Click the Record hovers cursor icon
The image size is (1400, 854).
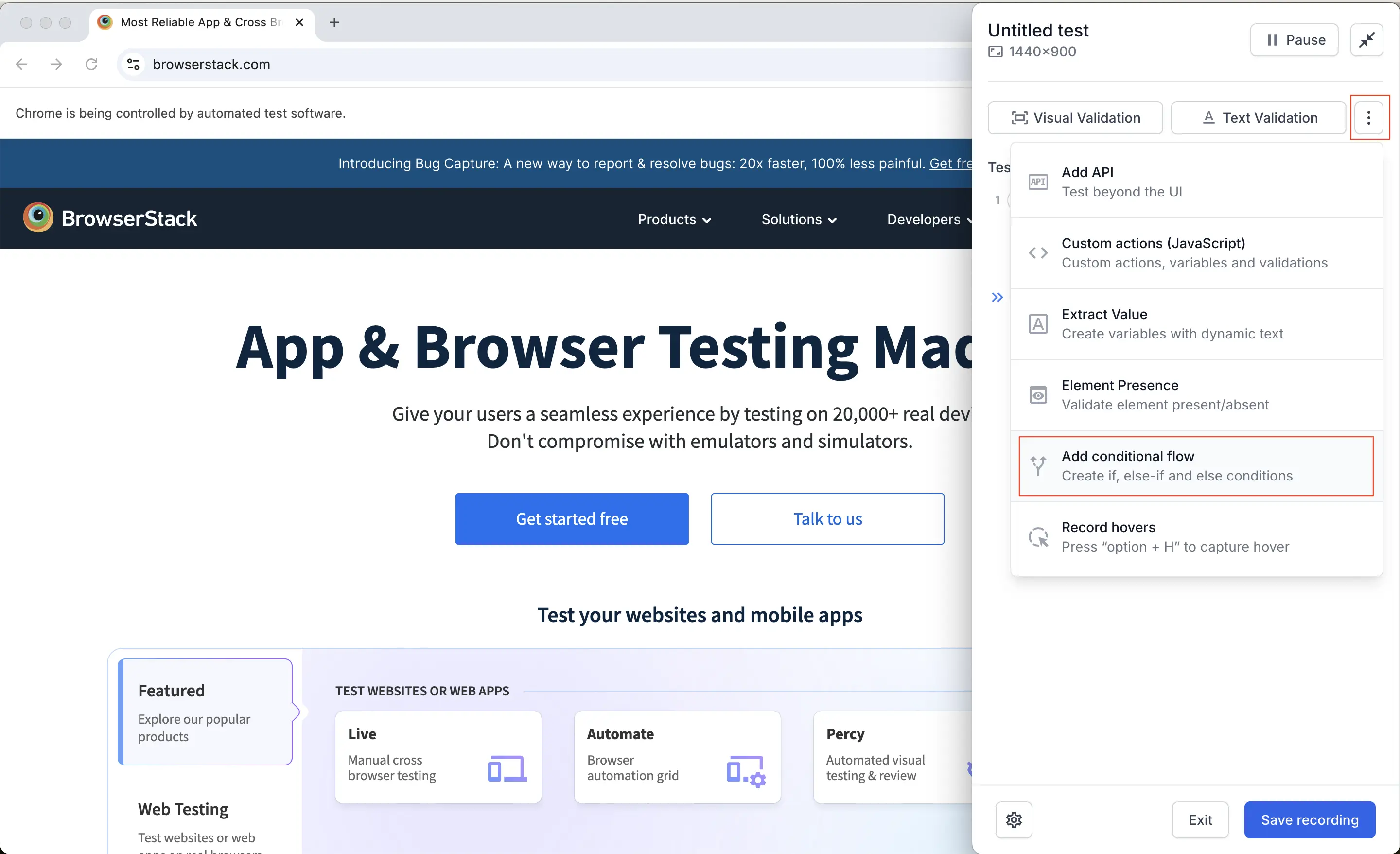click(x=1038, y=537)
